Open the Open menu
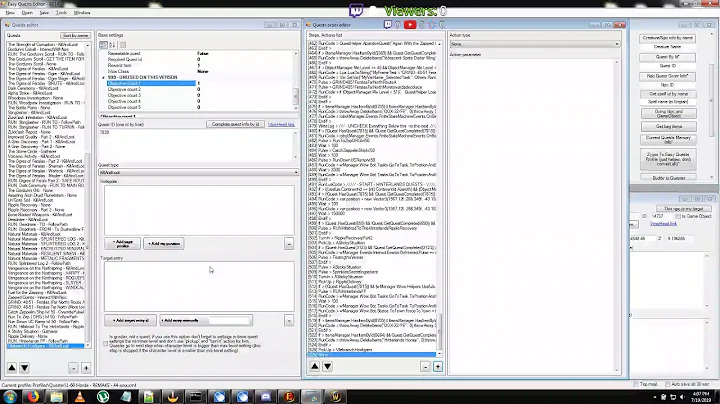720x404 pixels. tap(27, 13)
